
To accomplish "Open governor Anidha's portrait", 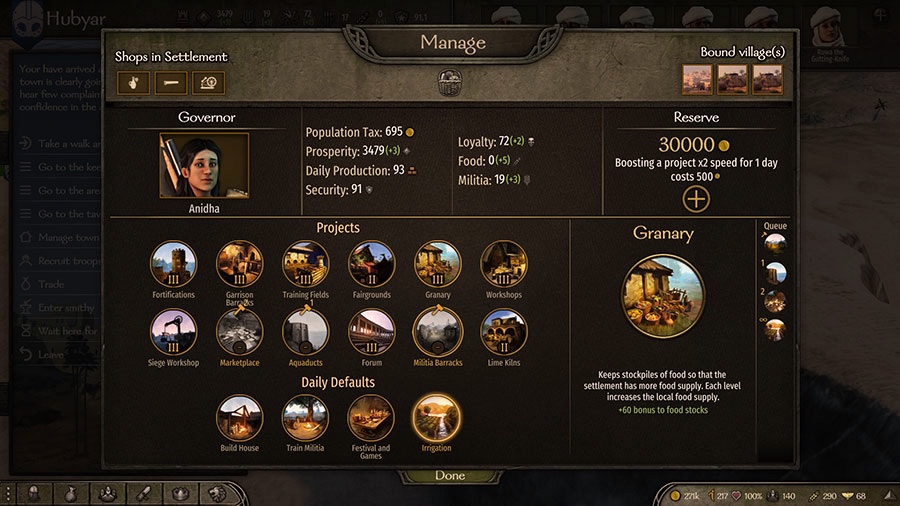I will click(204, 165).
